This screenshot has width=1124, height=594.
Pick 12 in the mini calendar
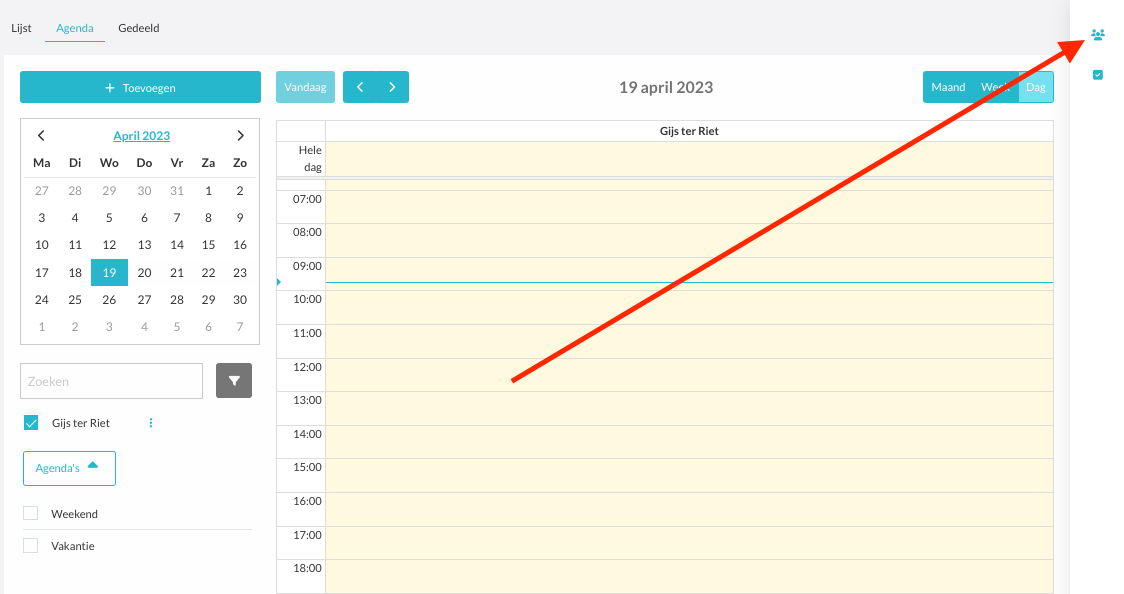[109, 245]
